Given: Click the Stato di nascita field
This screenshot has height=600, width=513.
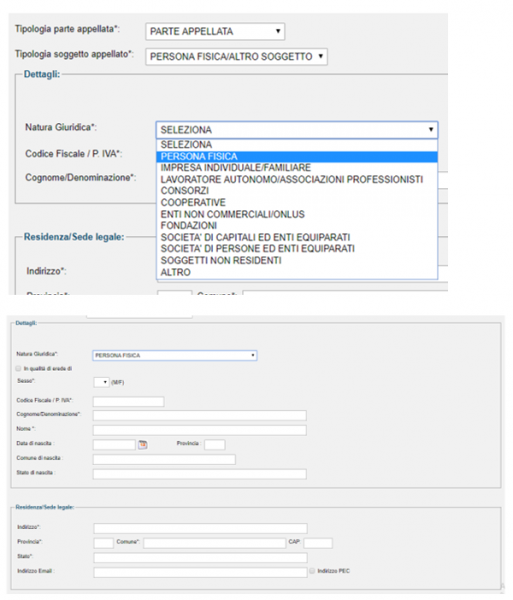Looking at the screenshot, I should point(200,474).
